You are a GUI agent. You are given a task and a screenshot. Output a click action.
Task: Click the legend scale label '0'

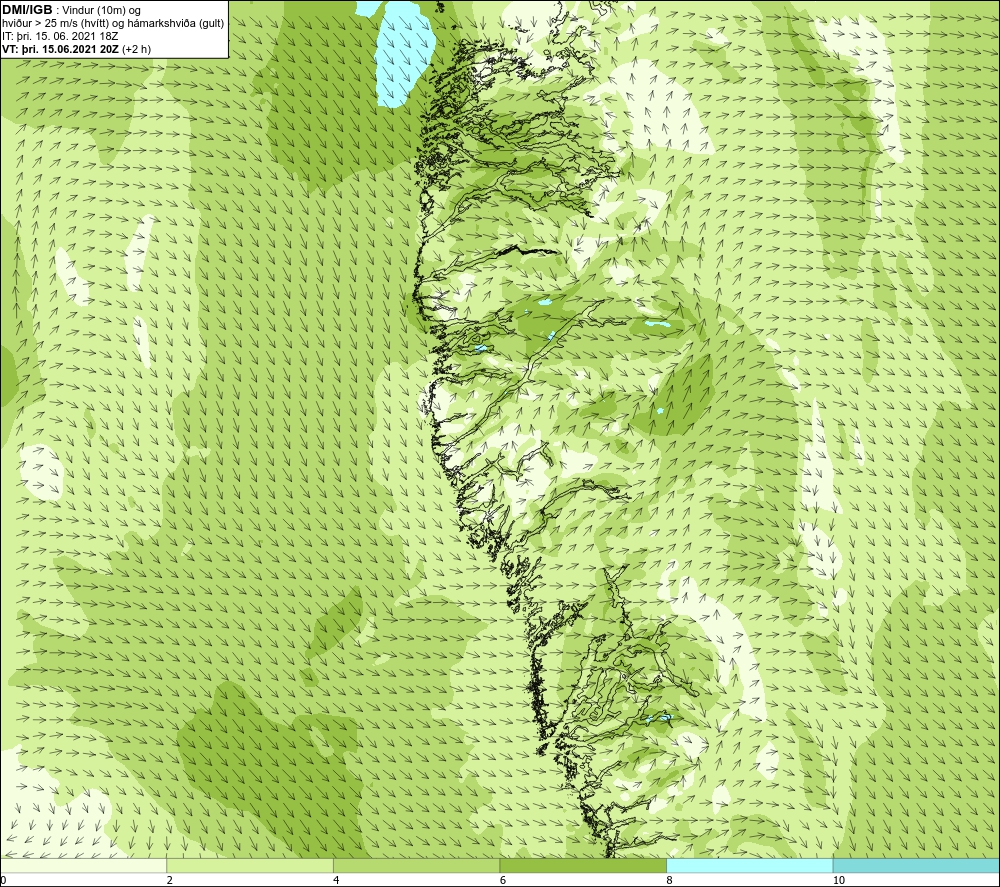pyautogui.click(x=3, y=880)
